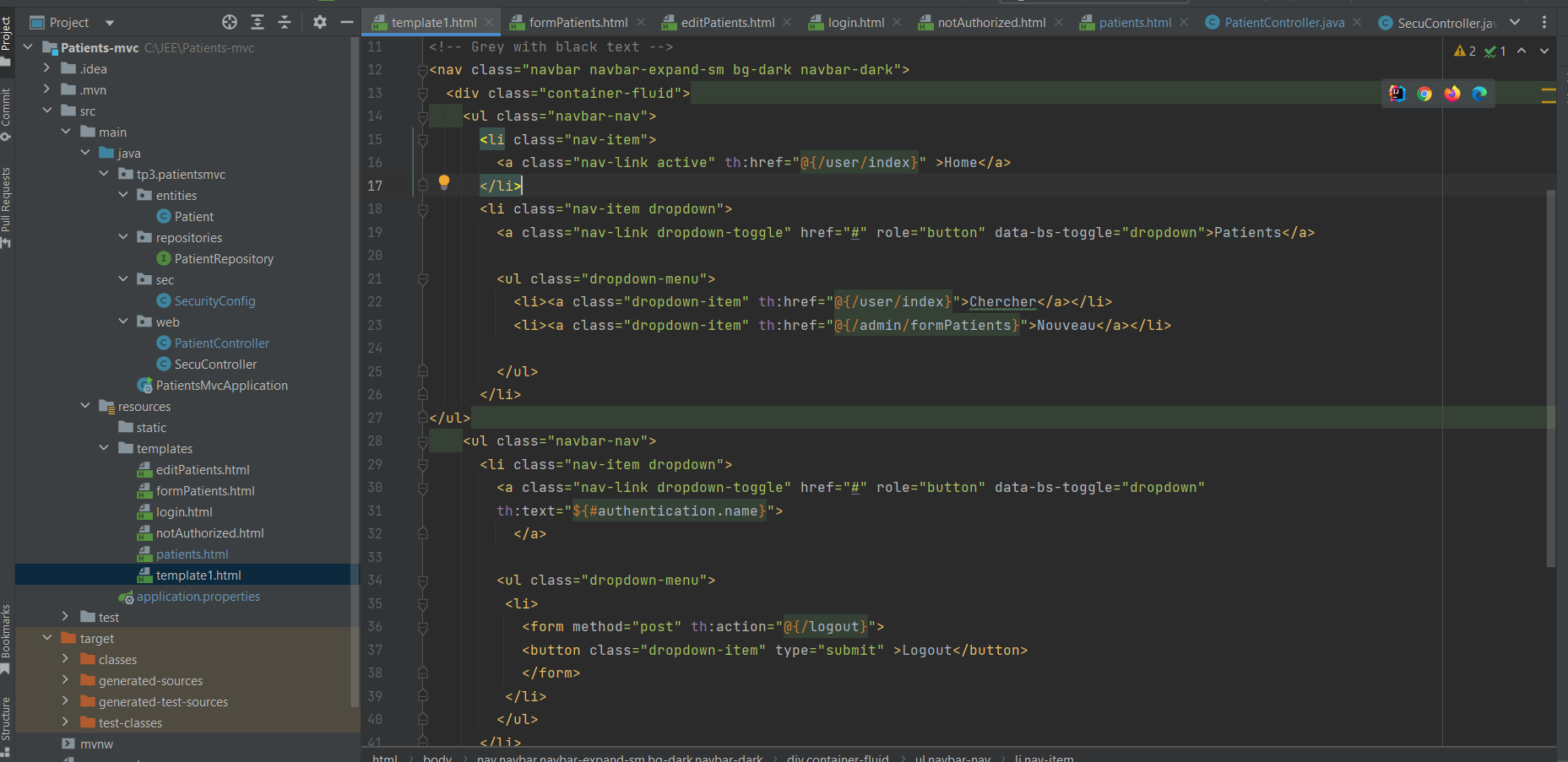Expand the .idea folder
This screenshot has height=762, width=1568.
pyautogui.click(x=46, y=68)
